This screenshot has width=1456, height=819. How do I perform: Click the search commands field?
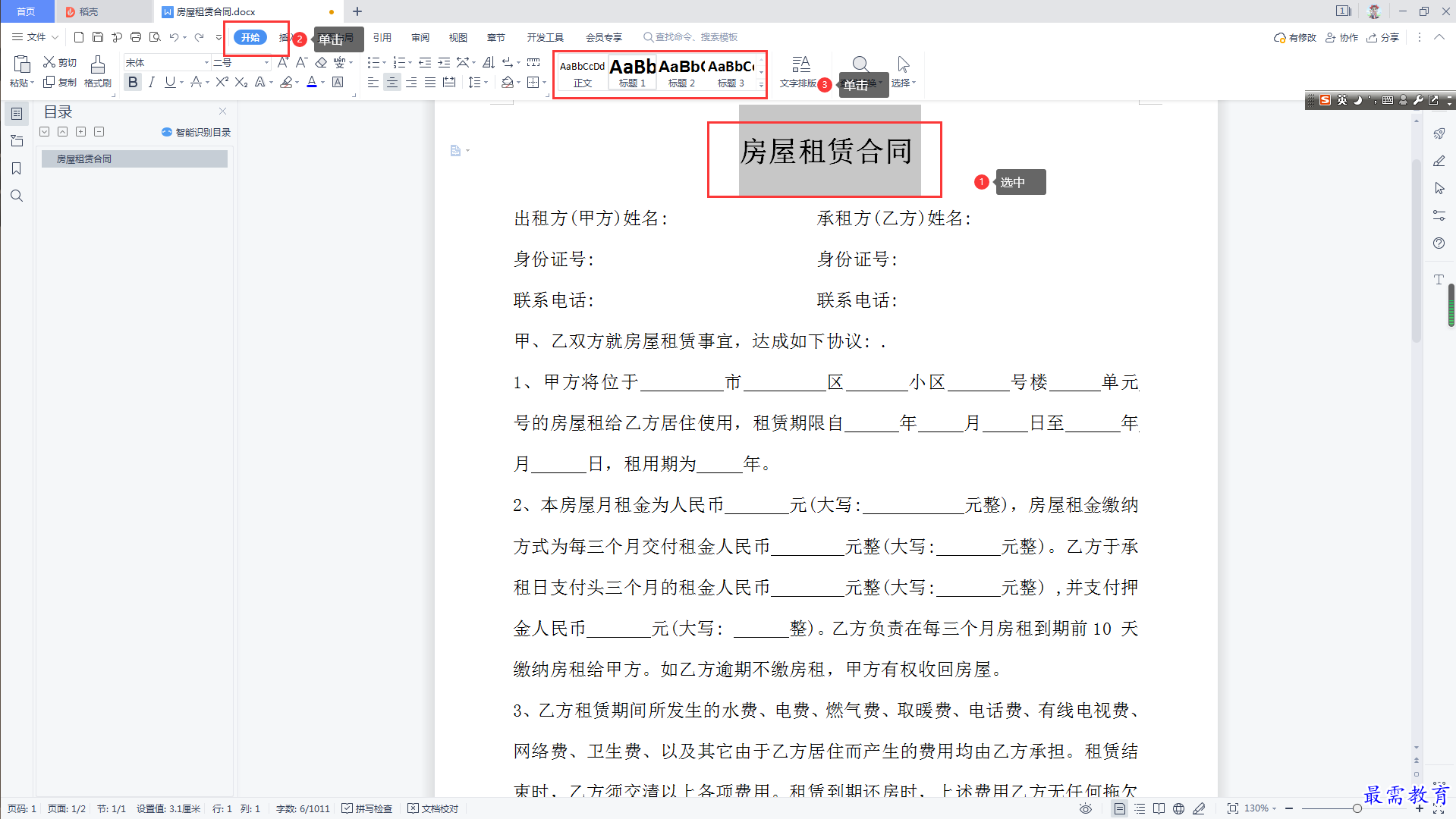click(x=691, y=37)
